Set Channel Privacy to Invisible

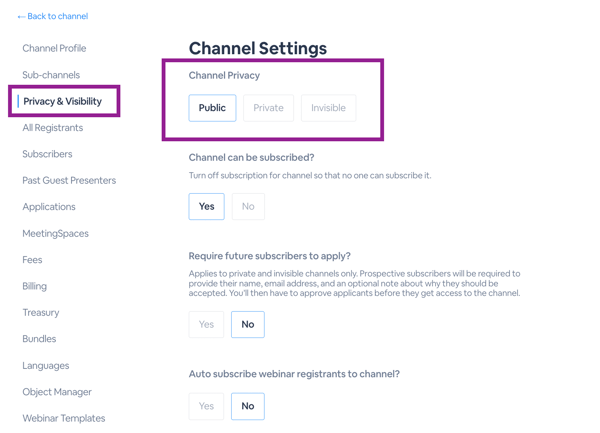pos(328,108)
